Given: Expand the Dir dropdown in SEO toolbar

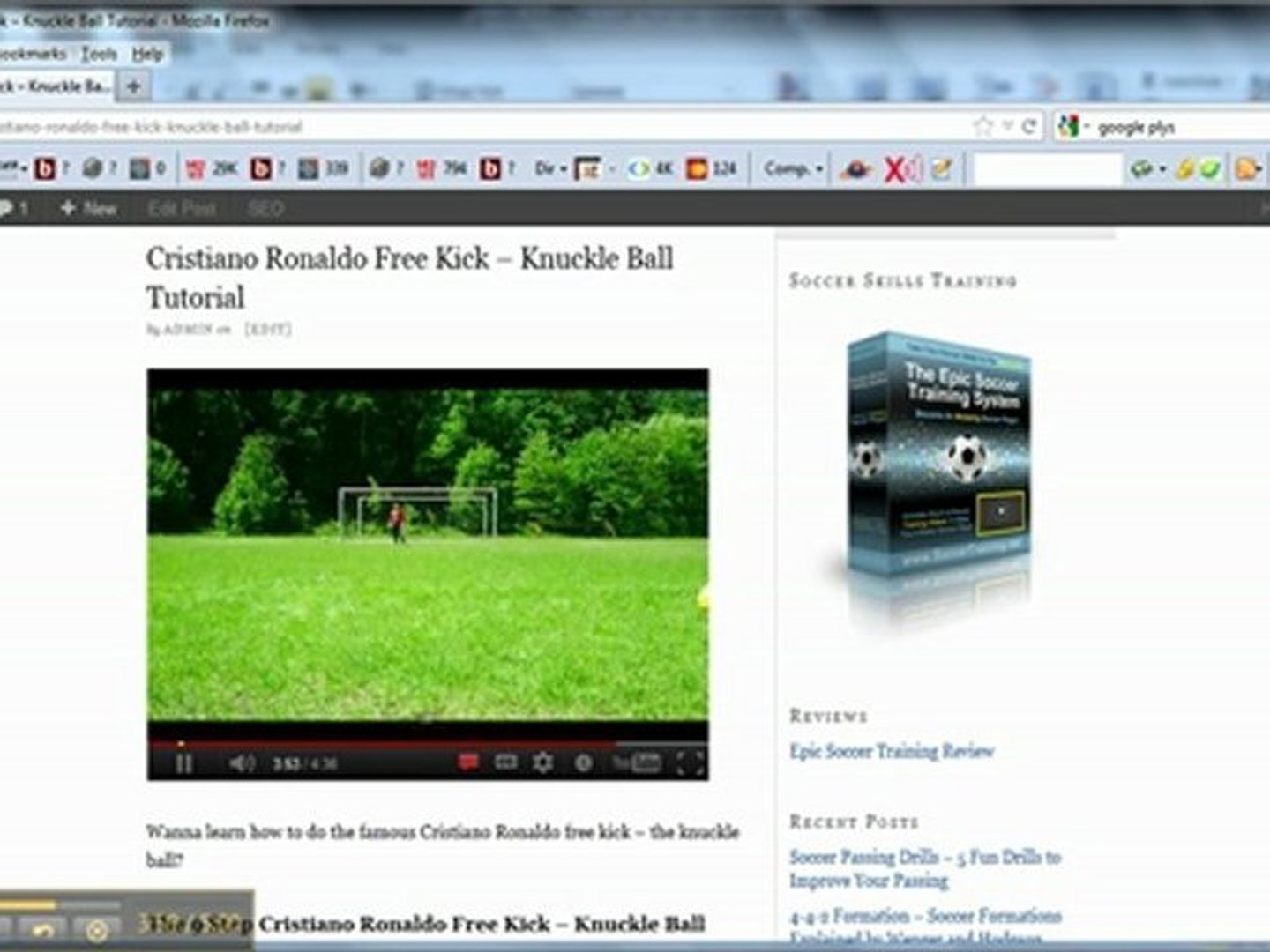Looking at the screenshot, I should point(550,168).
